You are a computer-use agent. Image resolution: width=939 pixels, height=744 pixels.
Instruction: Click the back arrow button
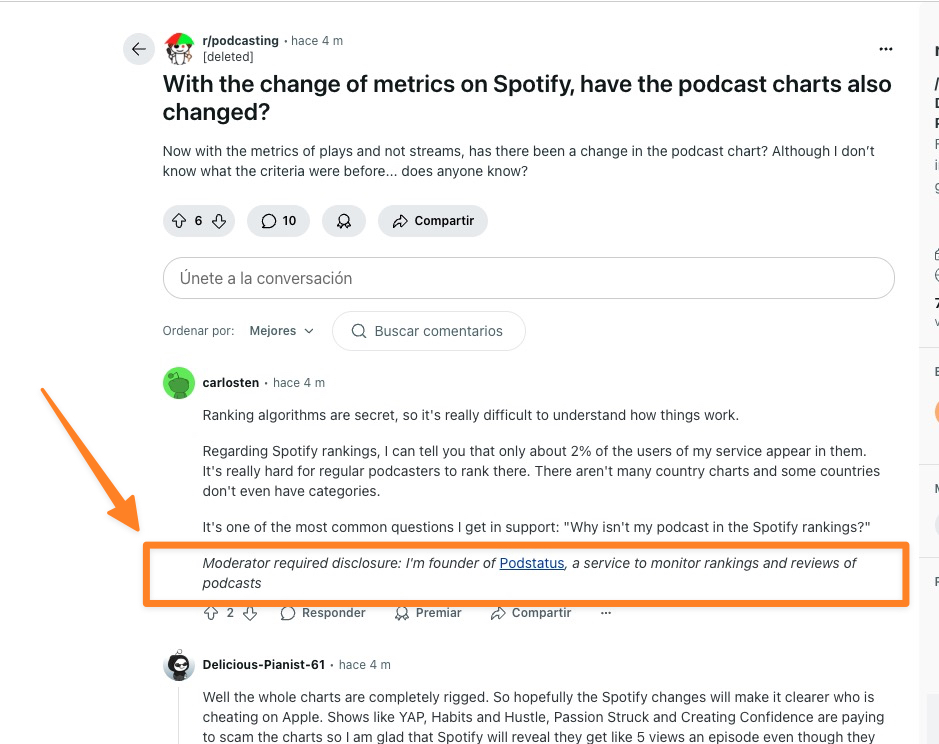(139, 49)
